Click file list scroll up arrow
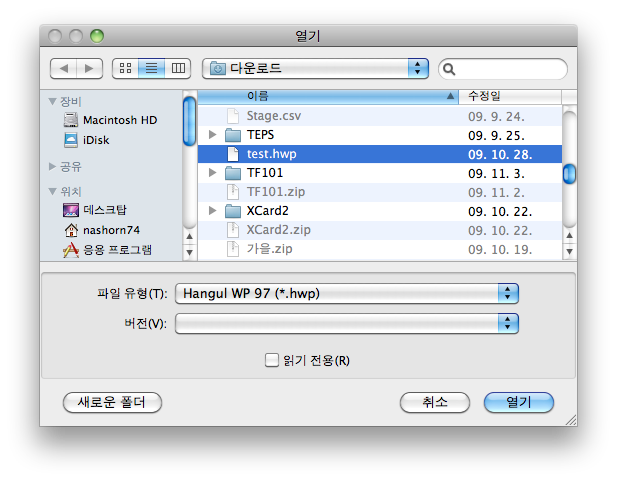 tap(569, 236)
